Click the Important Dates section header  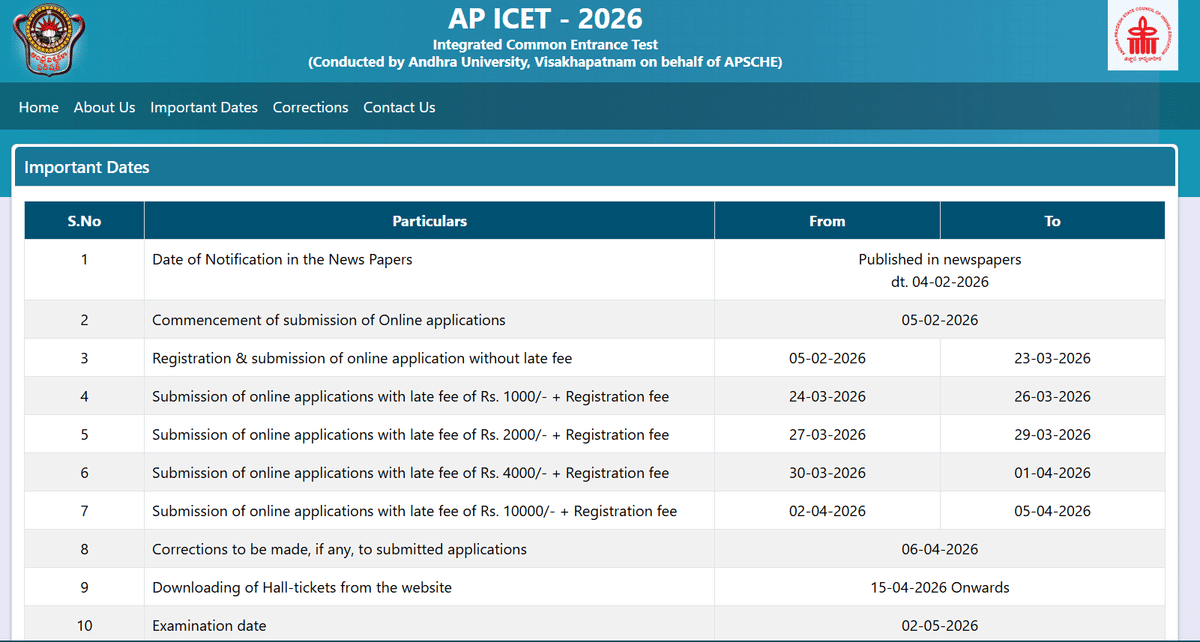click(87, 167)
